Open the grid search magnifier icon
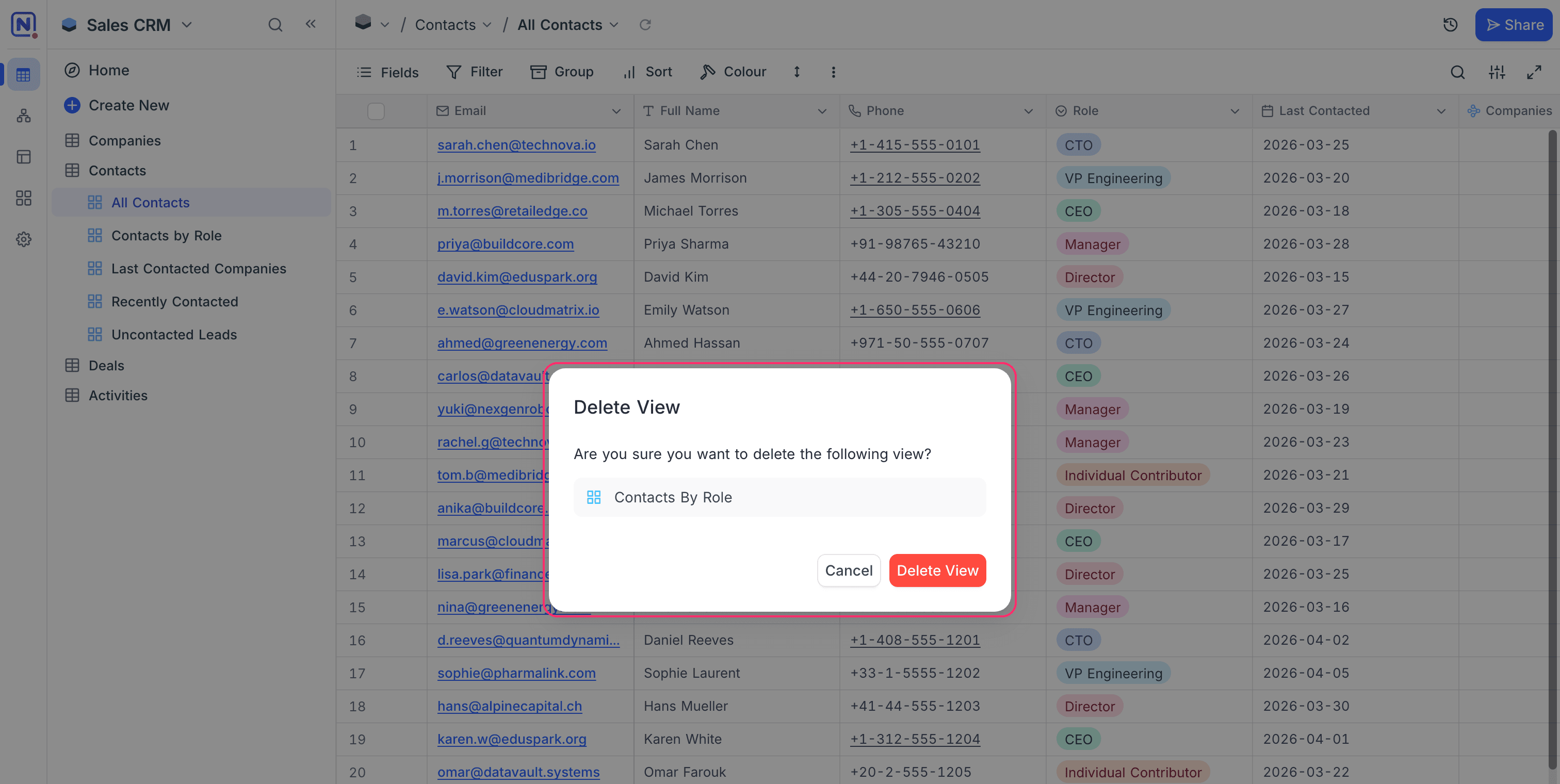Screen dimensions: 1560x784 [1458, 72]
